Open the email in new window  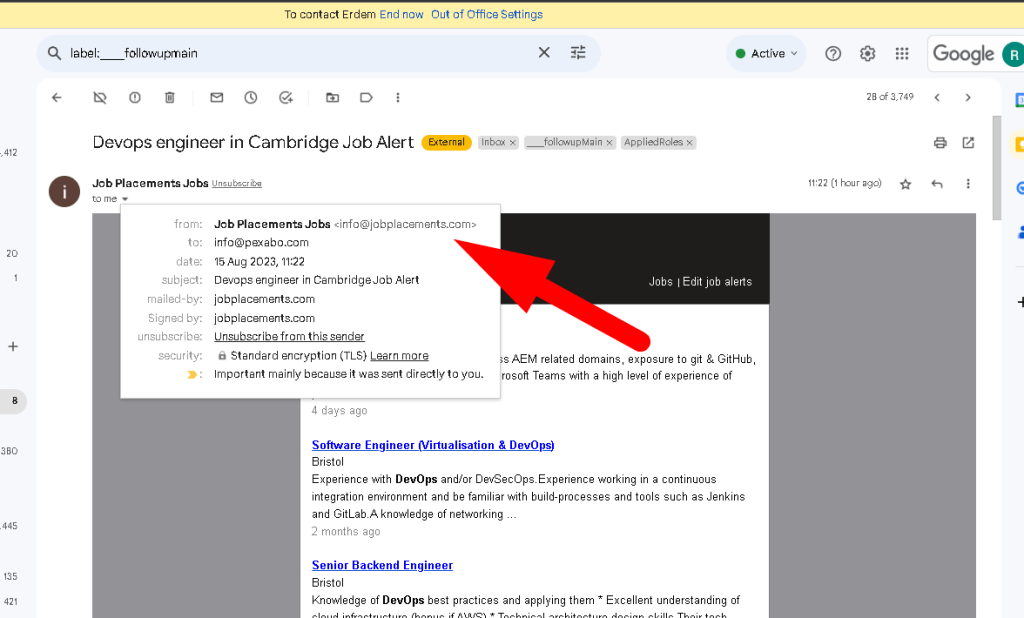(x=968, y=142)
